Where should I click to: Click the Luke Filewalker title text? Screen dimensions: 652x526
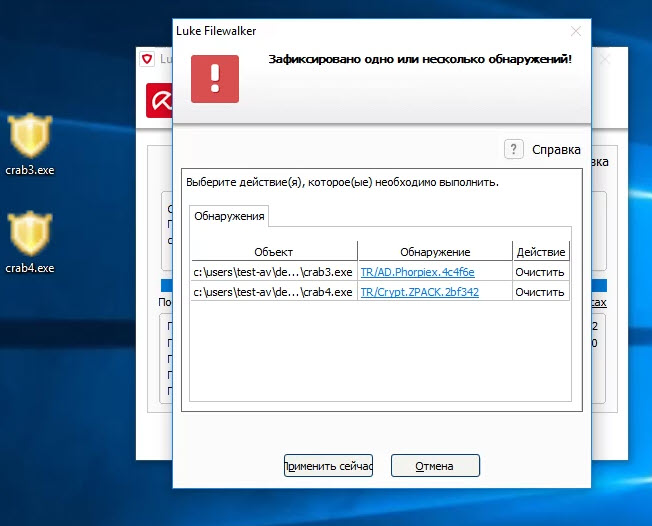pos(216,31)
